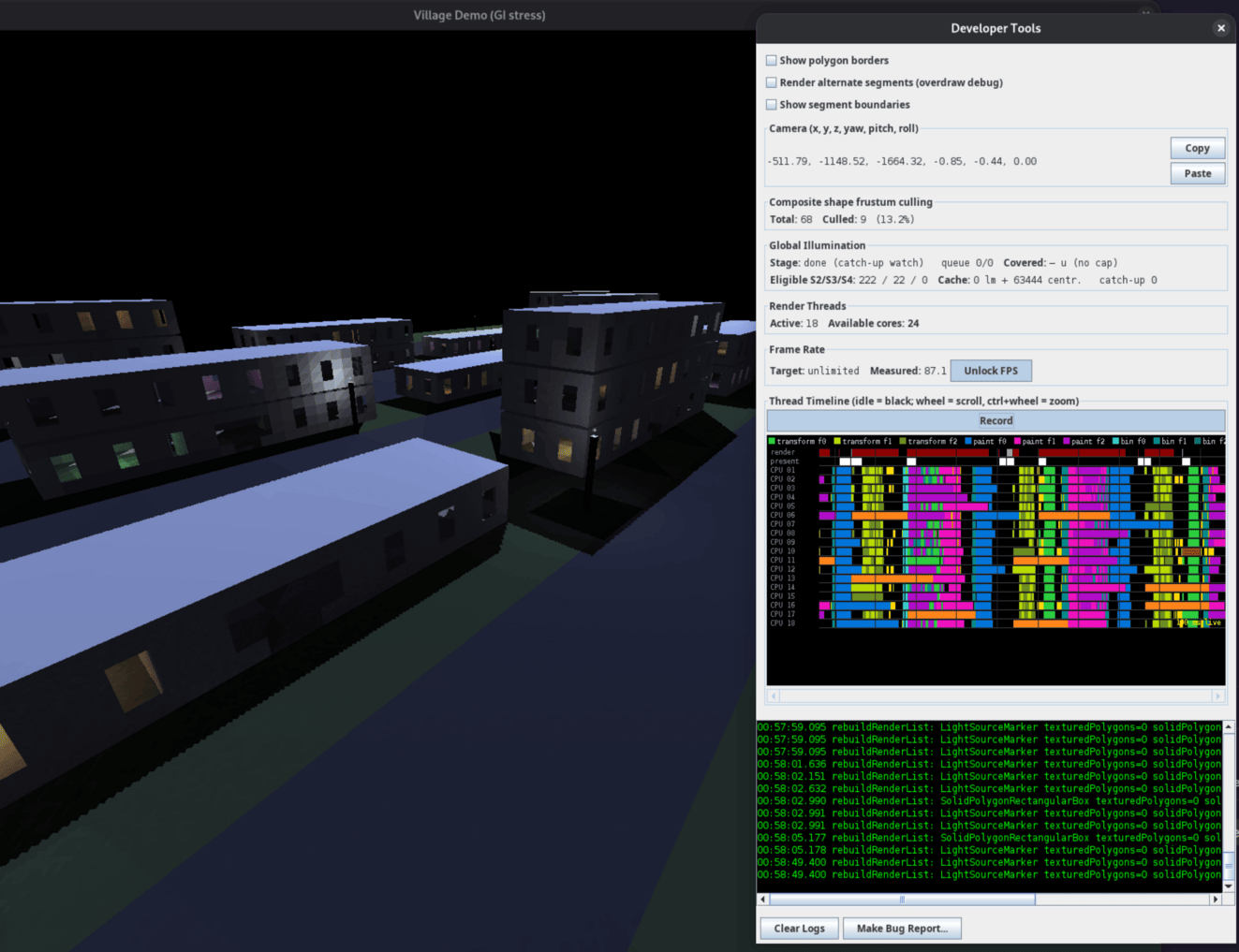Click the purple paint f2 legend swatch
1239x952 pixels.
point(1067,441)
